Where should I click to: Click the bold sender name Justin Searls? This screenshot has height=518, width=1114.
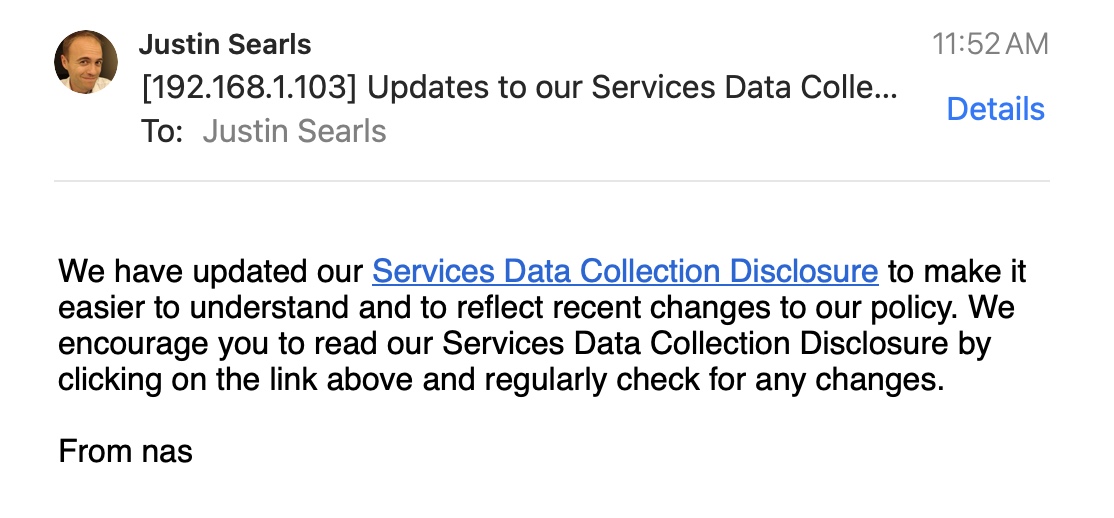pyautogui.click(x=225, y=44)
